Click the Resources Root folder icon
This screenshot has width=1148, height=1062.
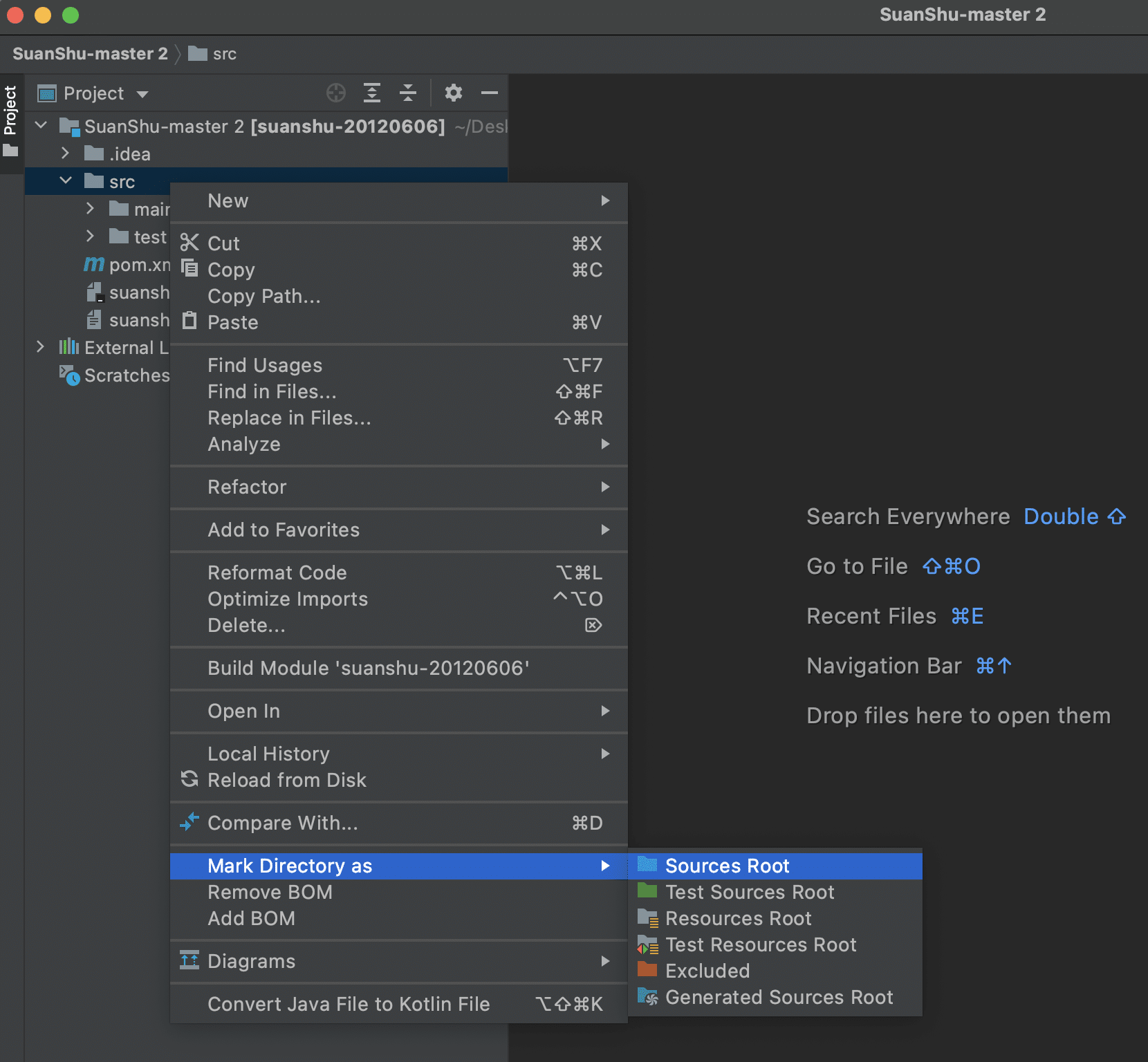pyautogui.click(x=647, y=917)
